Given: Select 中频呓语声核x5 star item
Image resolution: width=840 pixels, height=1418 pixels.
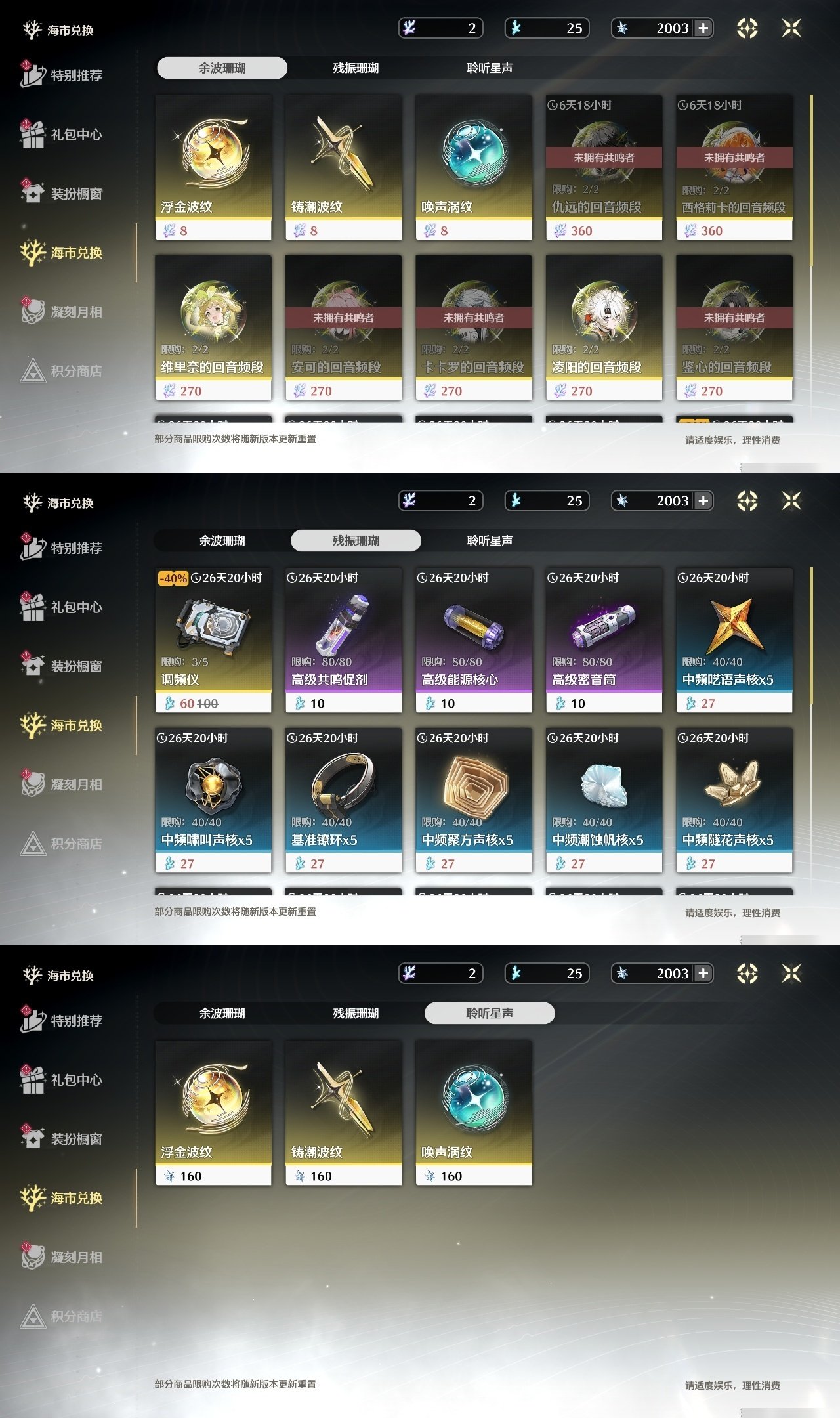Looking at the screenshot, I should coord(734,640).
